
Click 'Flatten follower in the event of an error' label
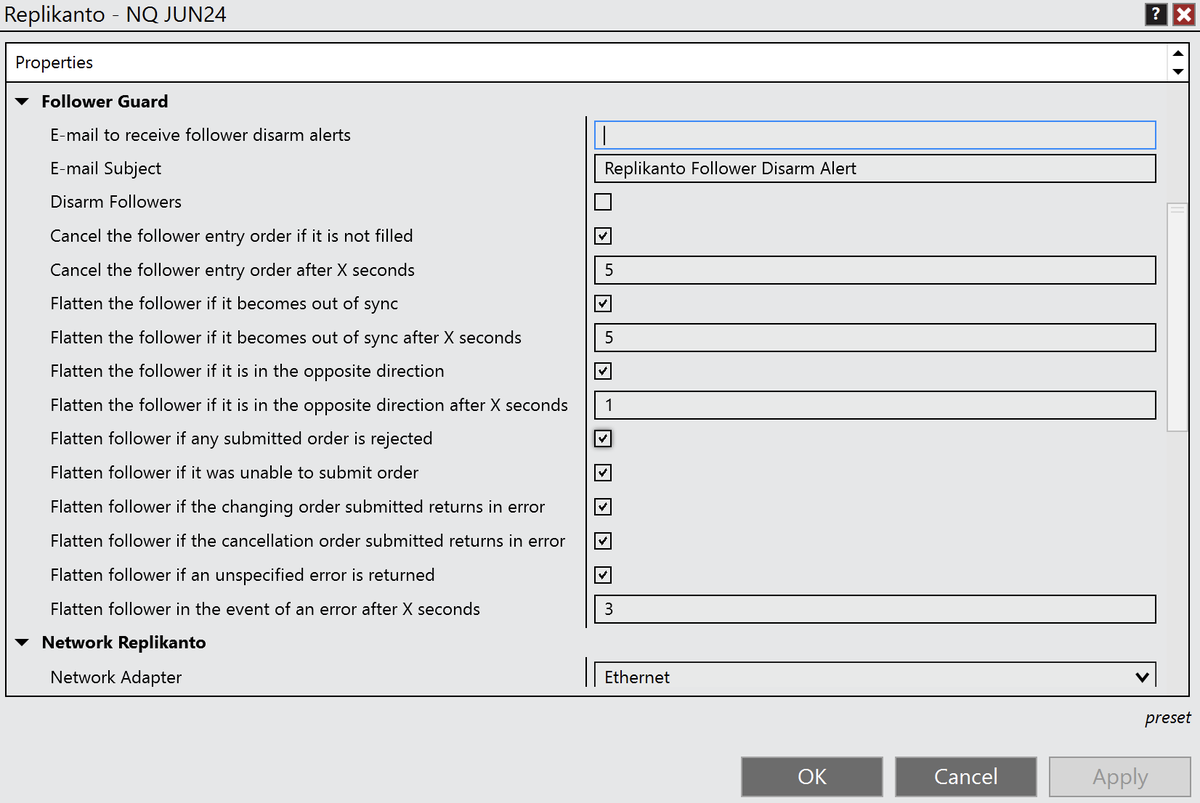[x=265, y=609]
